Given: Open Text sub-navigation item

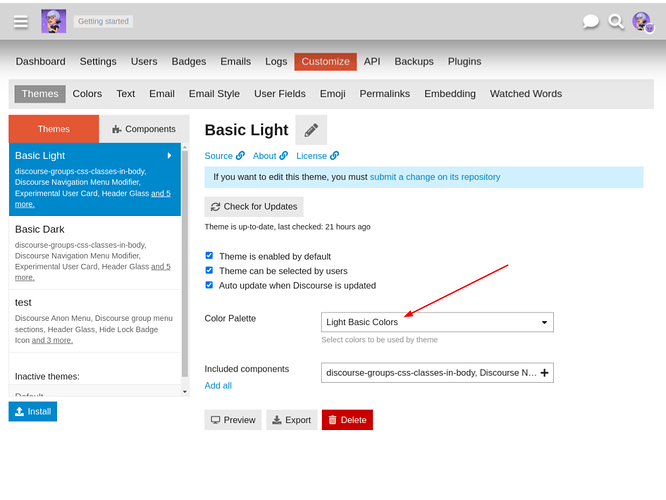Looking at the screenshot, I should [126, 94].
